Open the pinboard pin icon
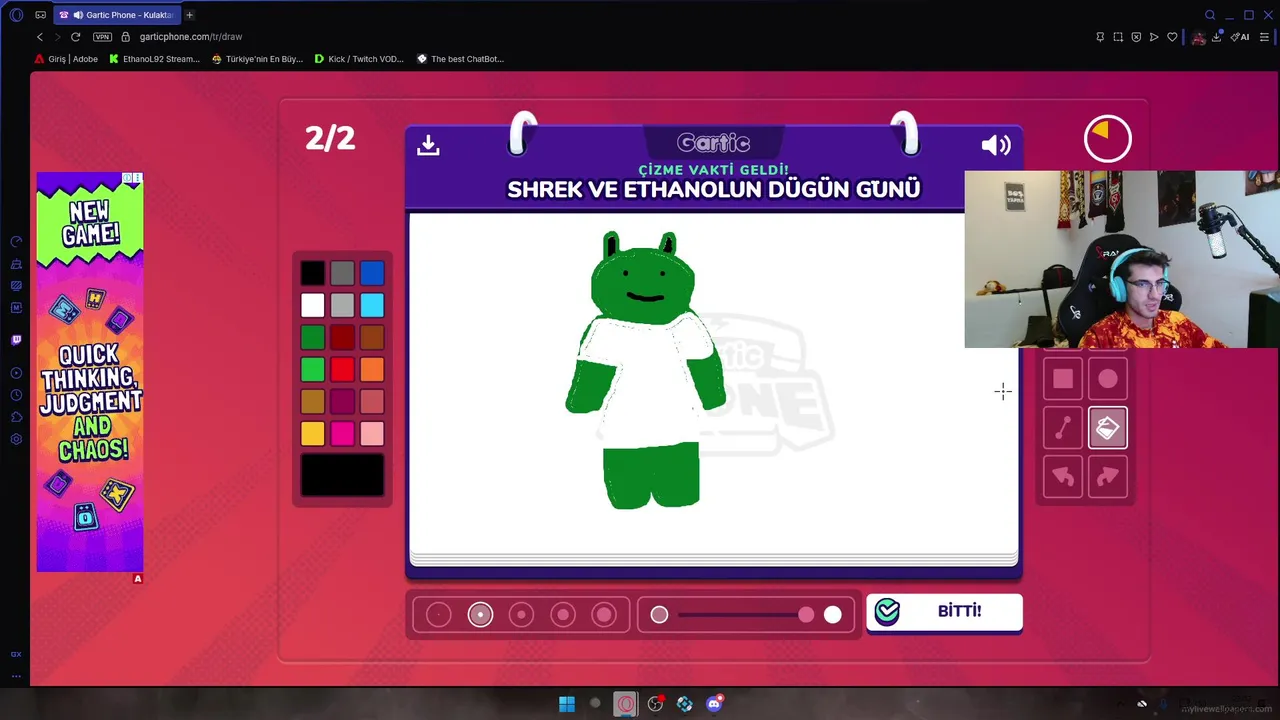The image size is (1280, 720). coord(1100,37)
